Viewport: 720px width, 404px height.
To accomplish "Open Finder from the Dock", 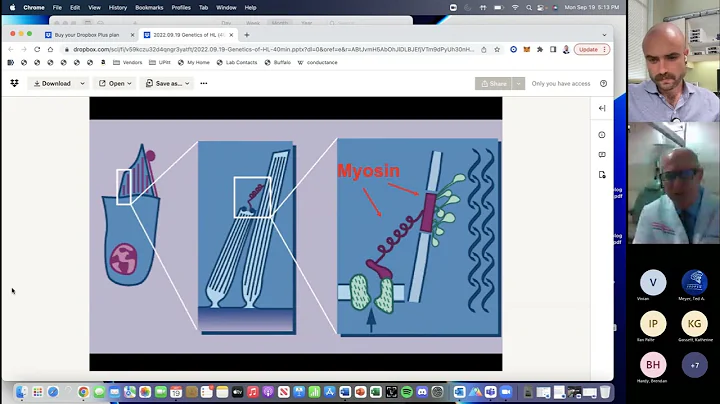I will coord(22,392).
